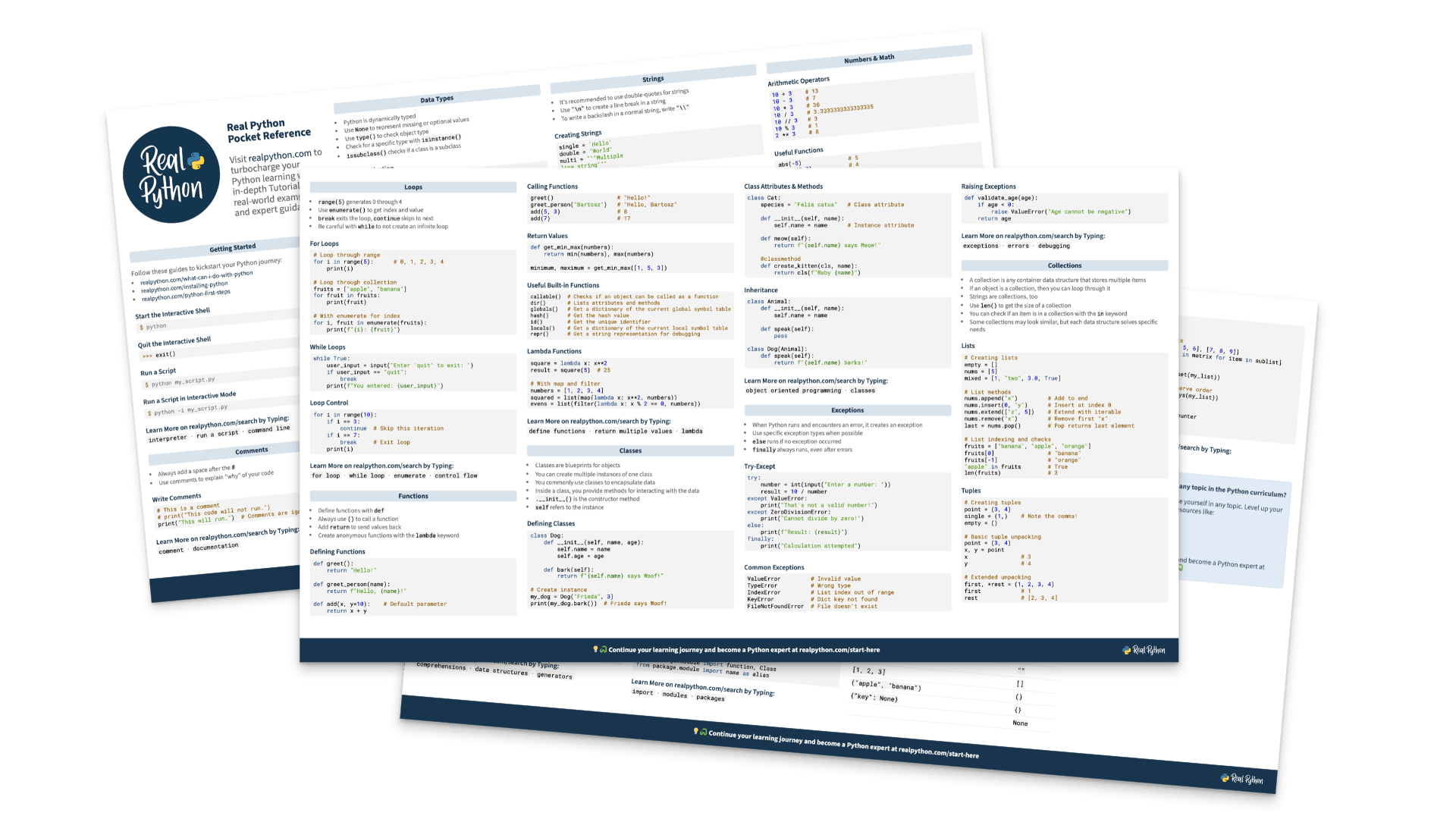
Task: Click the 'control flow' search keyword tag
Action: pos(456,475)
